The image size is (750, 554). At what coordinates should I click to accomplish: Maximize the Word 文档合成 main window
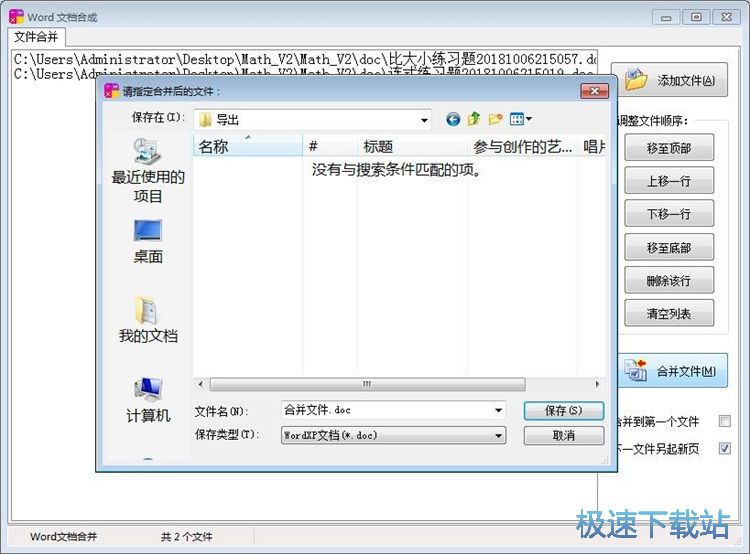tap(696, 17)
